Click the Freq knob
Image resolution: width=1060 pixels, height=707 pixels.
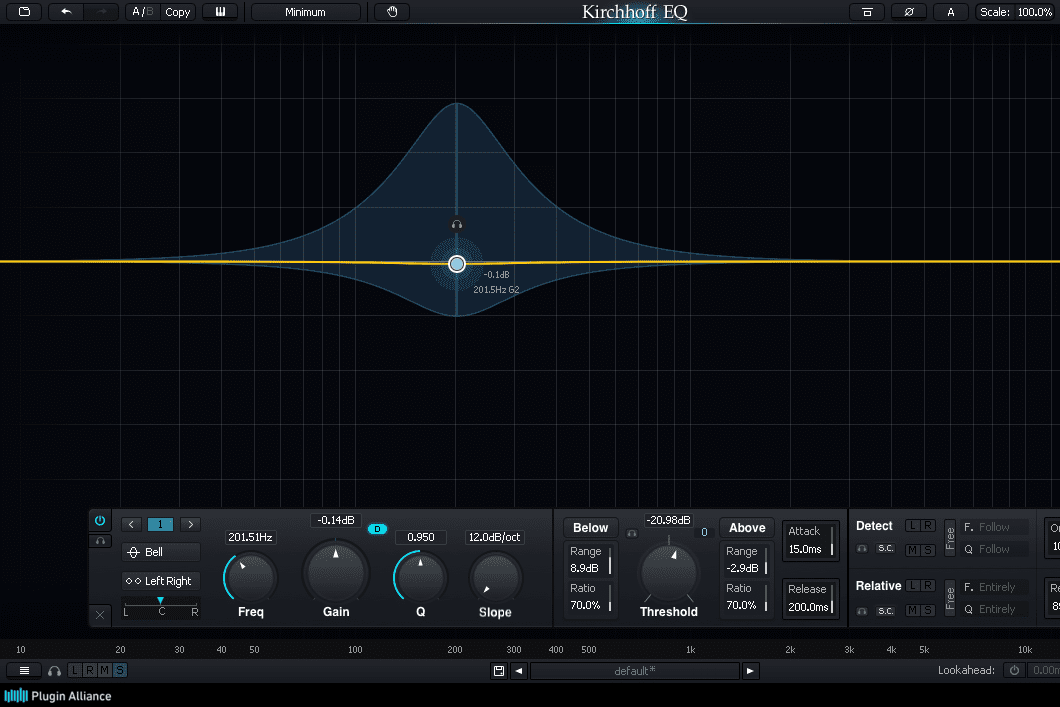pos(251,578)
